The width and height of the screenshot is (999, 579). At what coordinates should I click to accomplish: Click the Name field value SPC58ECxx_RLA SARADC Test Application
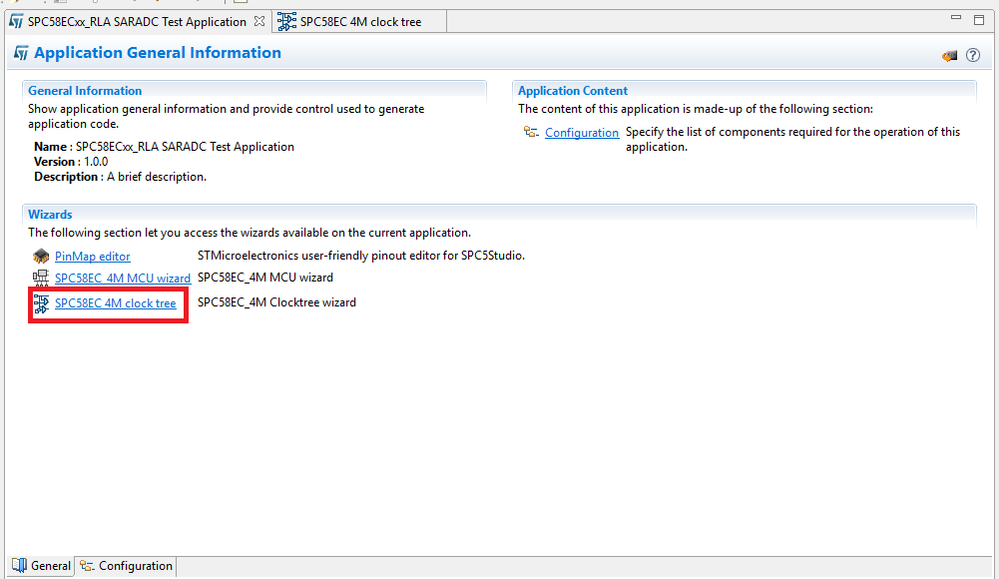tap(185, 147)
